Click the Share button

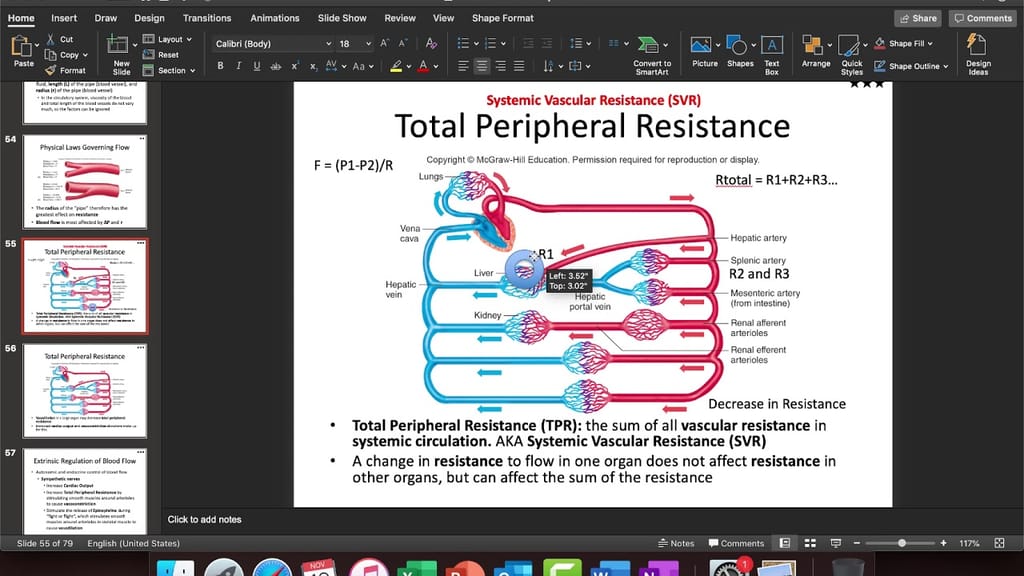[x=917, y=17]
